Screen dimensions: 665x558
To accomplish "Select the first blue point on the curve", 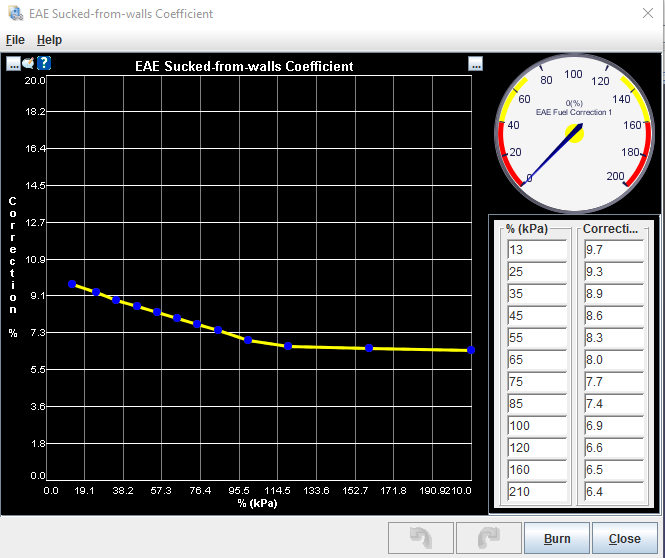I will click(72, 284).
